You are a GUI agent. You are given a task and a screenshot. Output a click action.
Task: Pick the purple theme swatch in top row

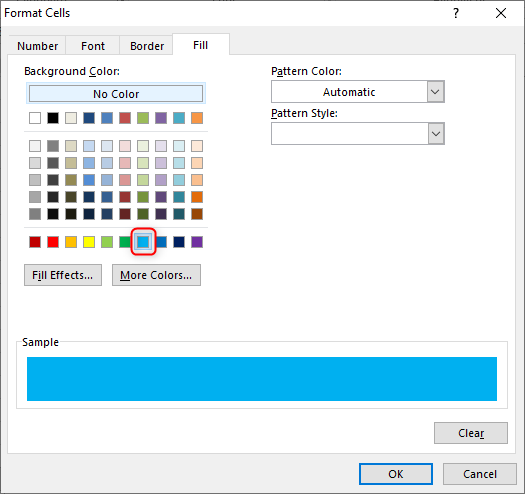(161, 118)
